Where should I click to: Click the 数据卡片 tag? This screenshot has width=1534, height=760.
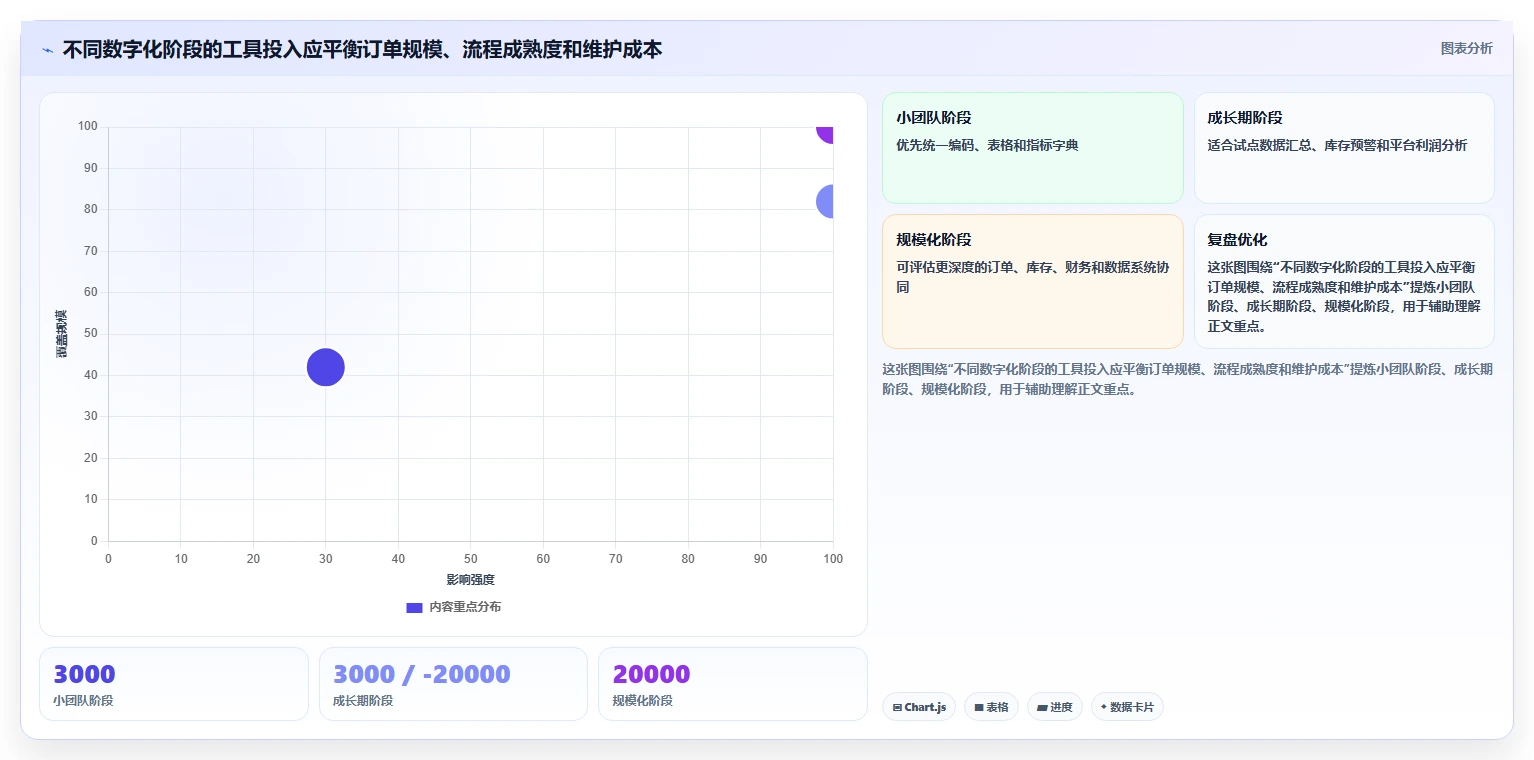[x=1127, y=707]
